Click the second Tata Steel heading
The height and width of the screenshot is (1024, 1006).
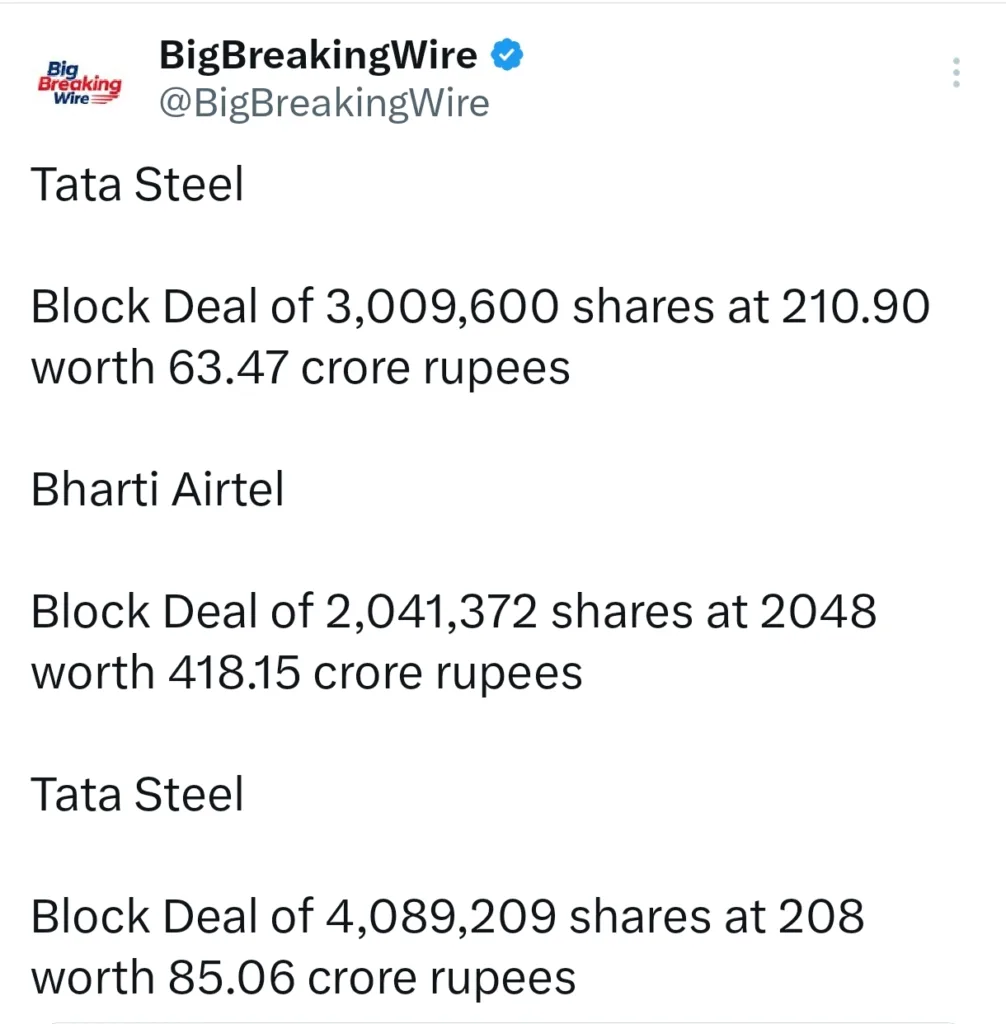137,794
